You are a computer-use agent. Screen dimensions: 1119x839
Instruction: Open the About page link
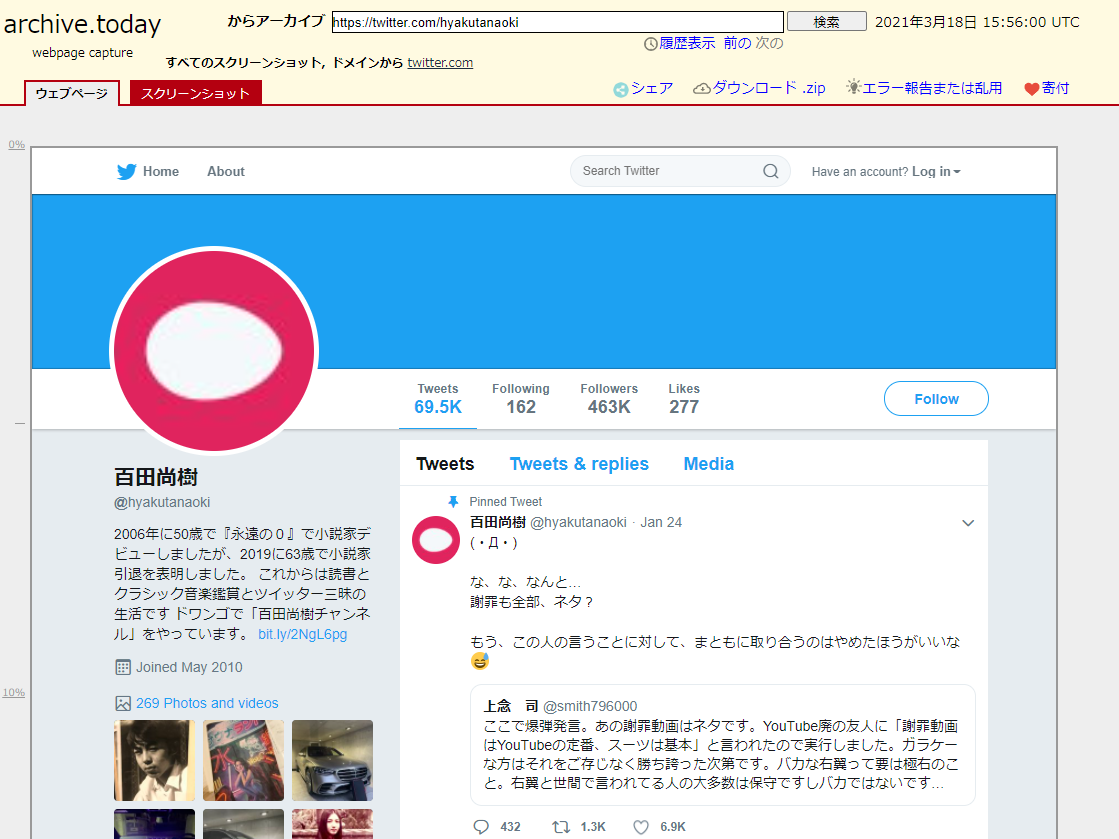226,171
